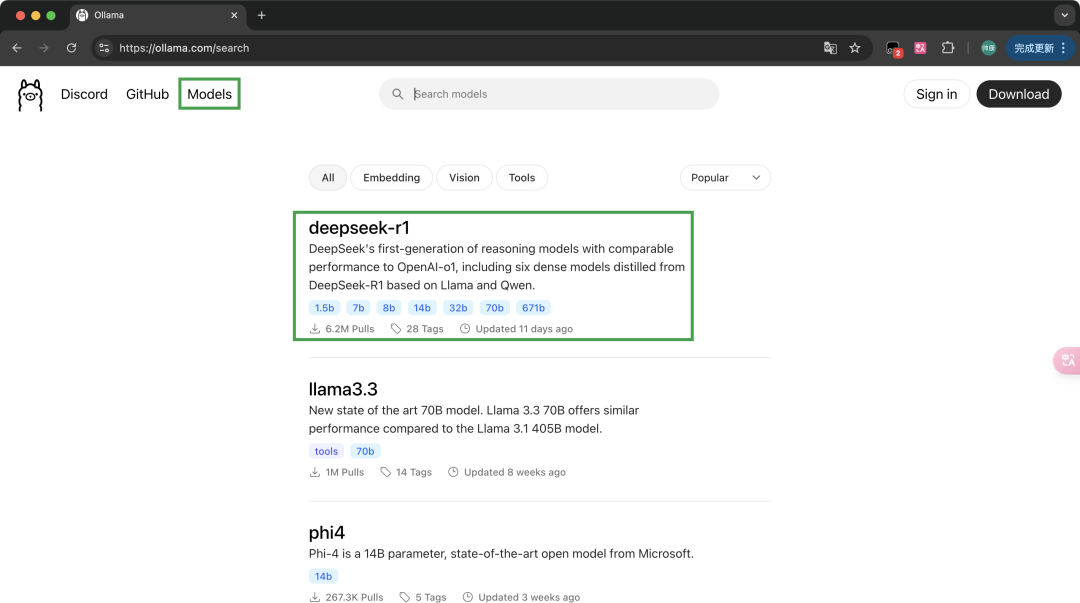
Task: Click the phi4 description text
Action: (x=501, y=553)
